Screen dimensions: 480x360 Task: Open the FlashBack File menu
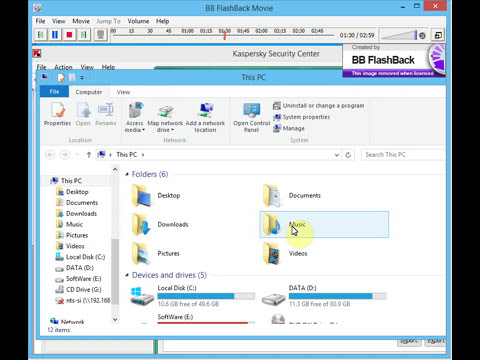pos(40,21)
